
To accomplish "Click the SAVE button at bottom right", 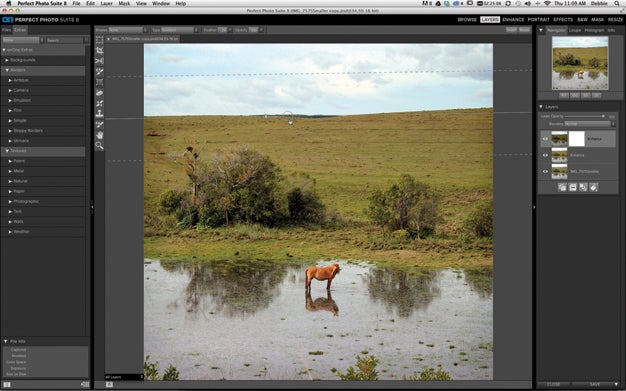I will pos(595,384).
